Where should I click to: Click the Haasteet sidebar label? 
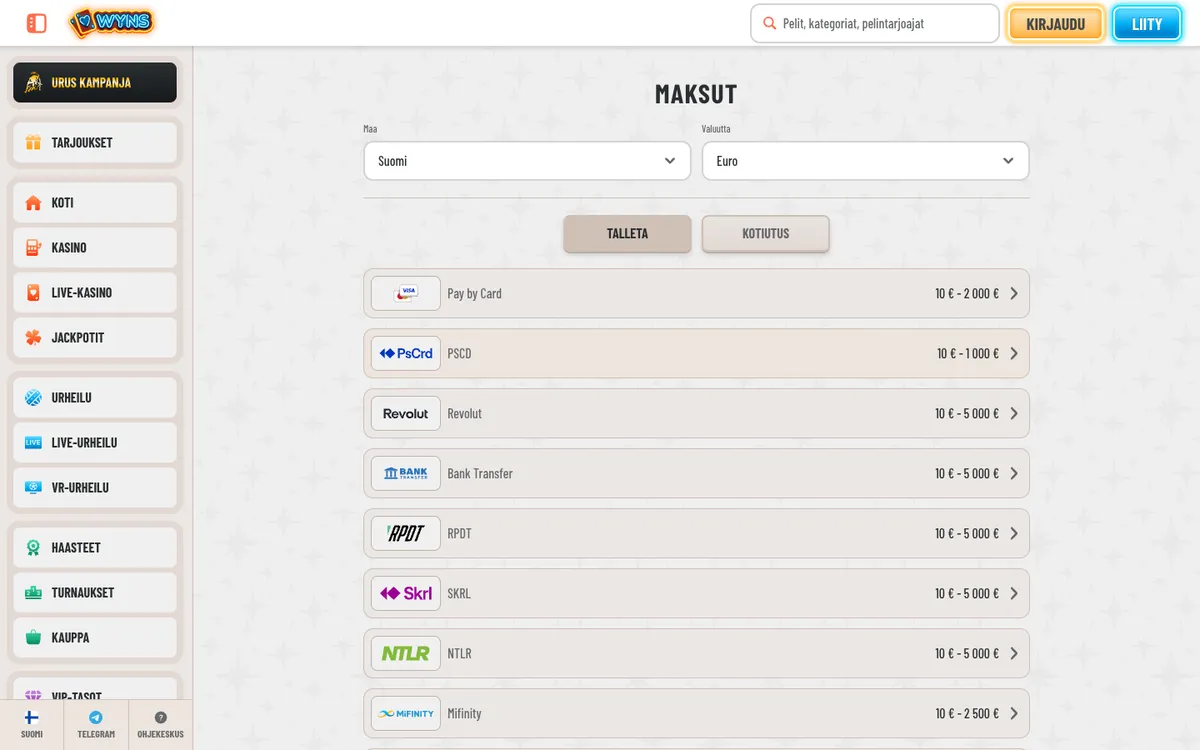point(76,548)
